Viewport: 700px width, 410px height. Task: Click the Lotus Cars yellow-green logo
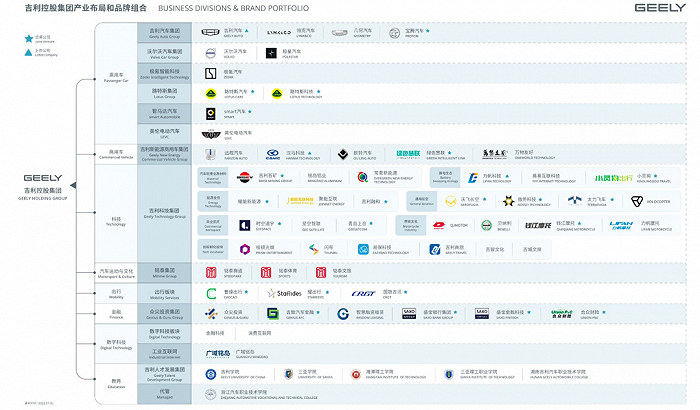[211, 94]
